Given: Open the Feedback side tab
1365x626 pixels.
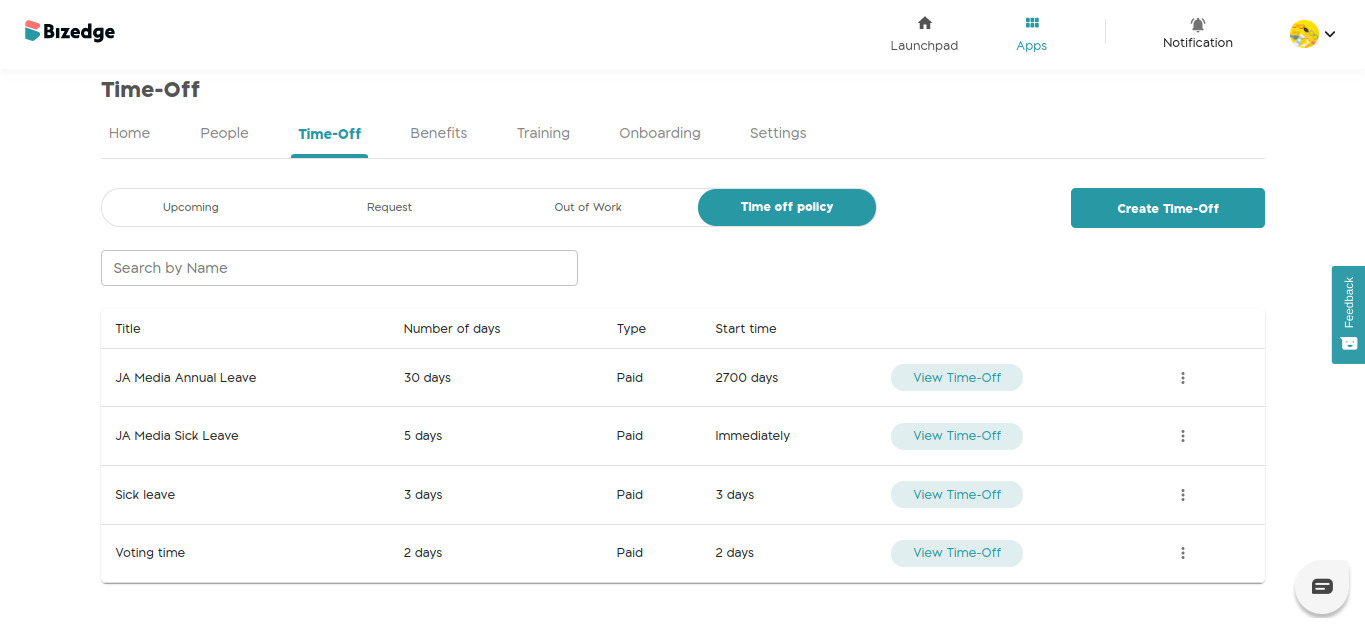Looking at the screenshot, I should point(1348,314).
